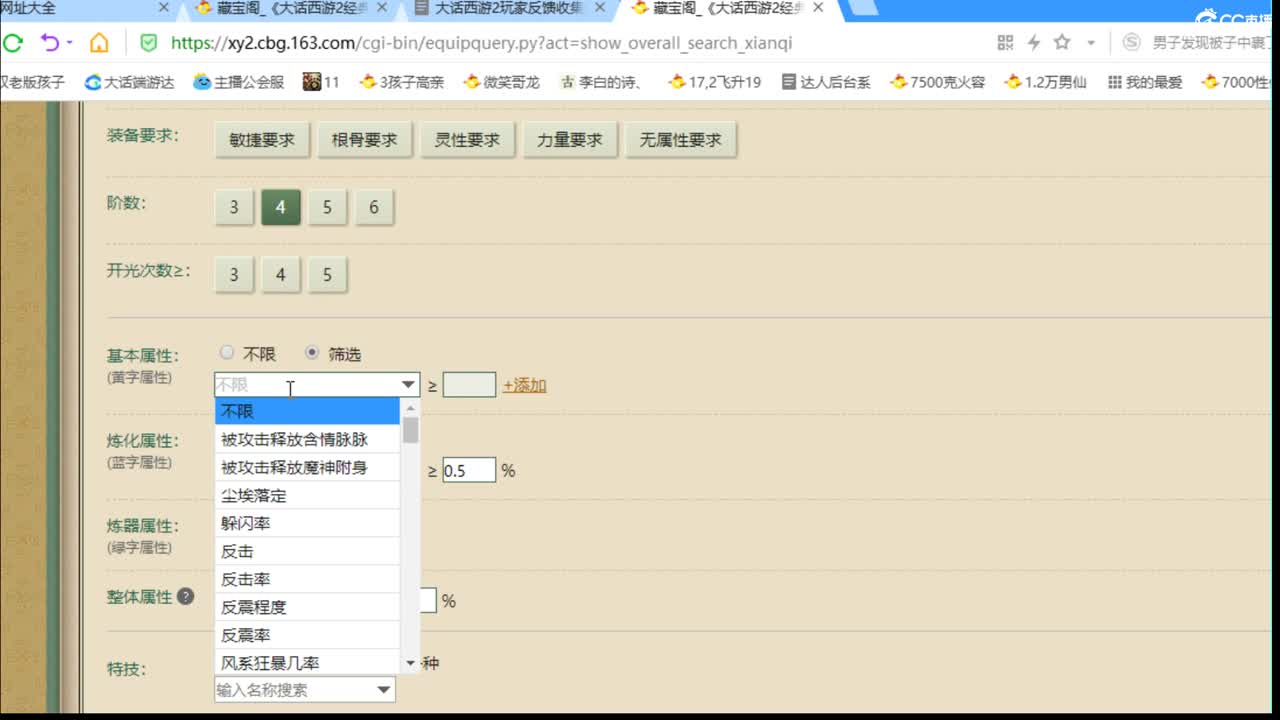Image resolution: width=1280 pixels, height=720 pixels.
Task: Open the back-history arrow beside the undo icon
Action: [x=69, y=43]
